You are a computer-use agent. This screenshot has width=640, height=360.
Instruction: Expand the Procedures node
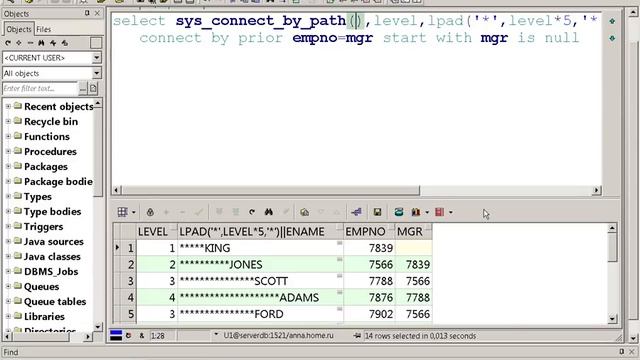tap(8, 151)
